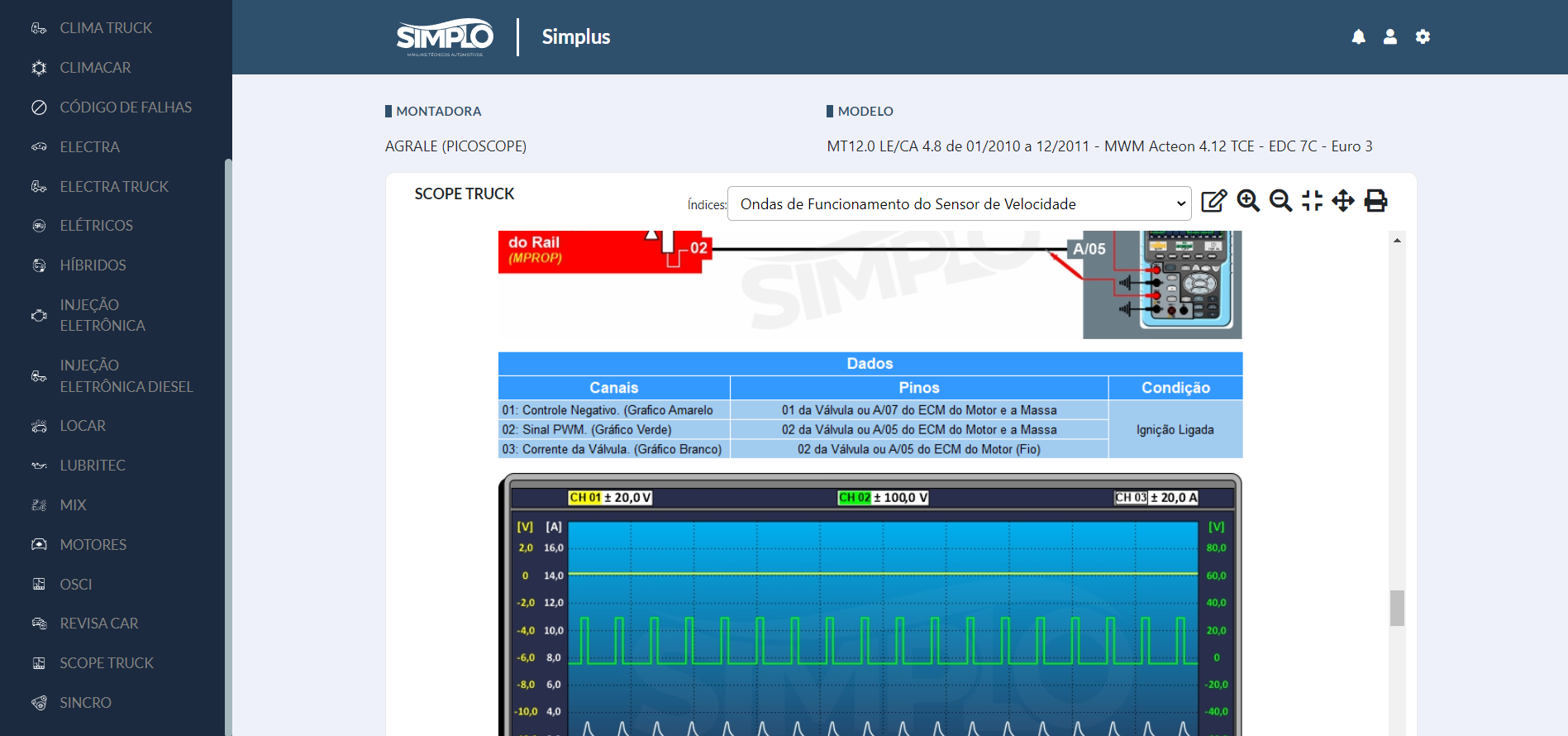
Task: Open the user profile icon
Action: pos(1390,37)
